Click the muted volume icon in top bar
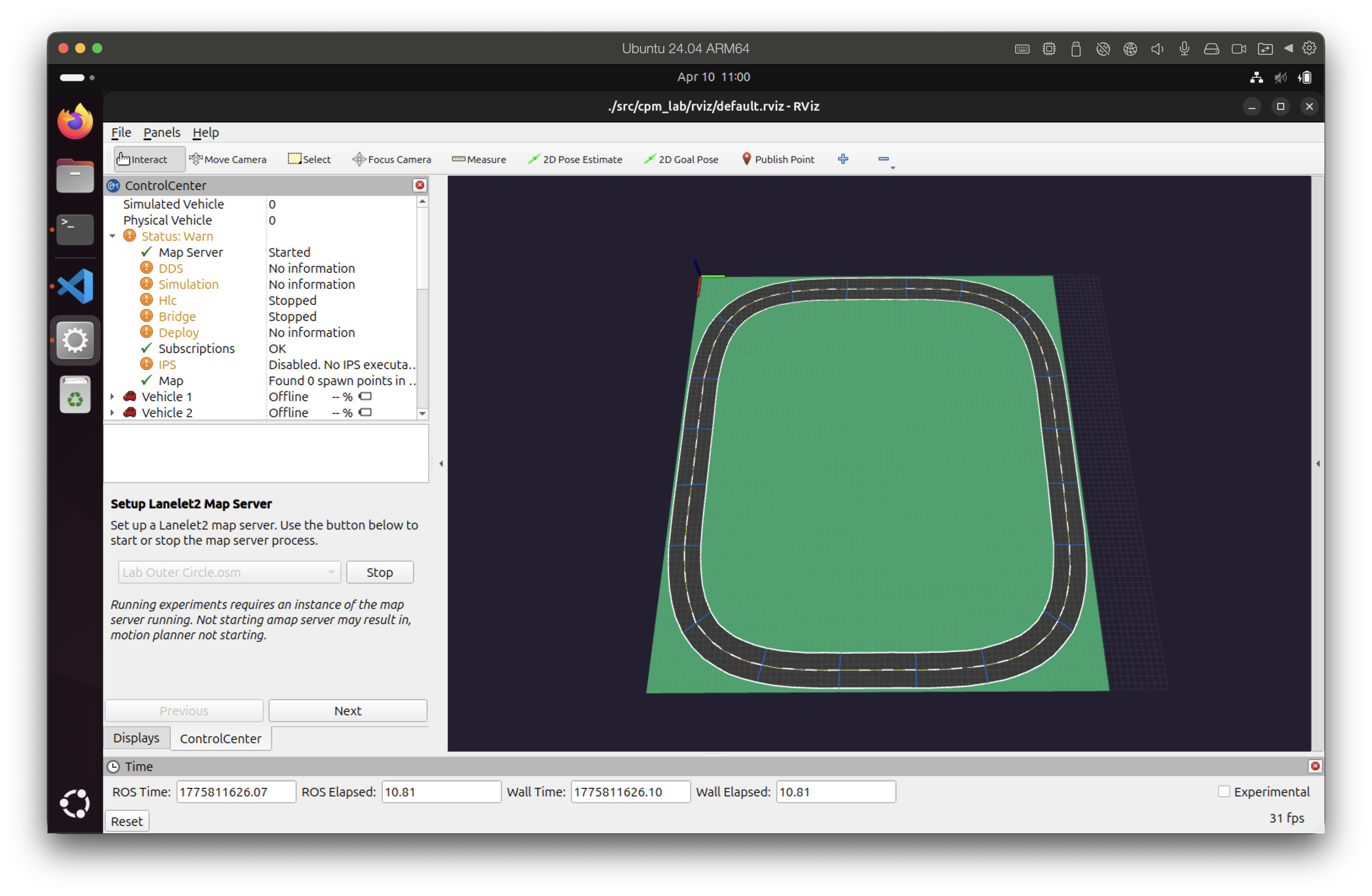Screen dimensions: 1372x896 (1280, 77)
